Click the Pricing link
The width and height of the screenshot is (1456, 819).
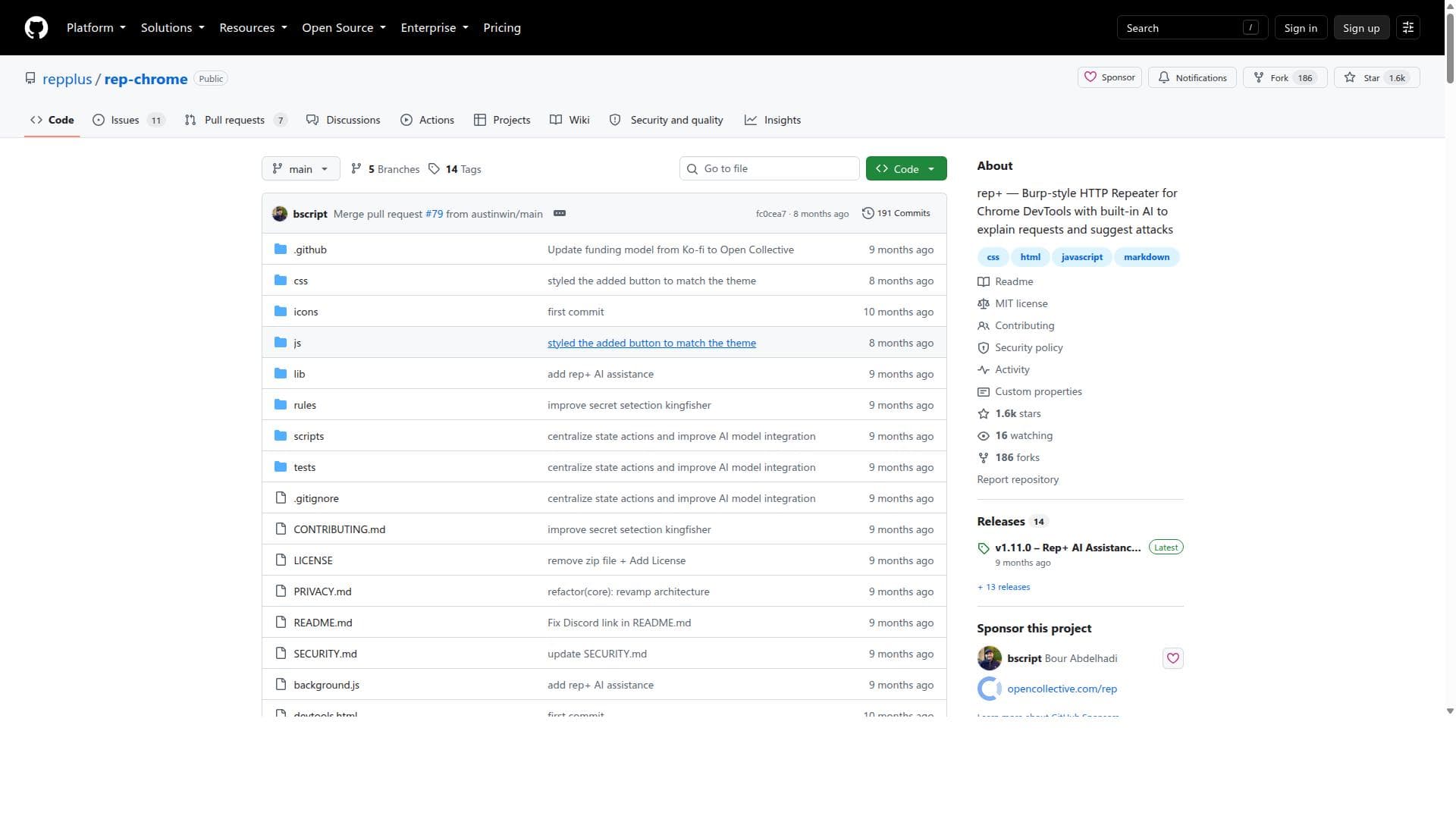502,28
